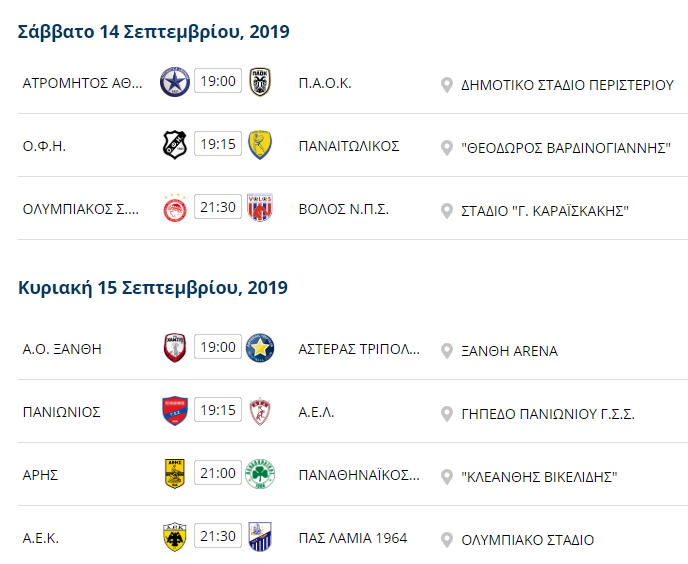Click location pin beside ΟΛΥΜΠΙΑΚΟ ΣΤΑΔΙΟ

pyautogui.click(x=447, y=540)
